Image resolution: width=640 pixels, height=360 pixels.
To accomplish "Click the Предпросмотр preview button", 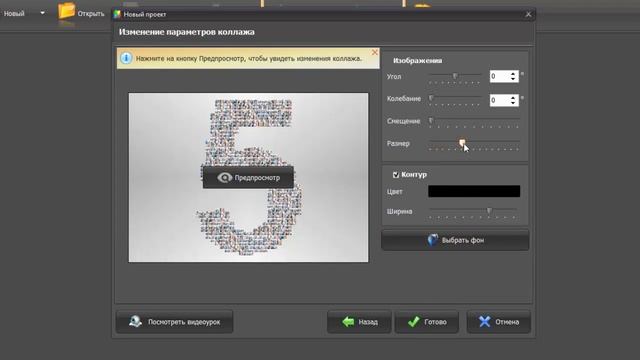I will [x=248, y=178].
